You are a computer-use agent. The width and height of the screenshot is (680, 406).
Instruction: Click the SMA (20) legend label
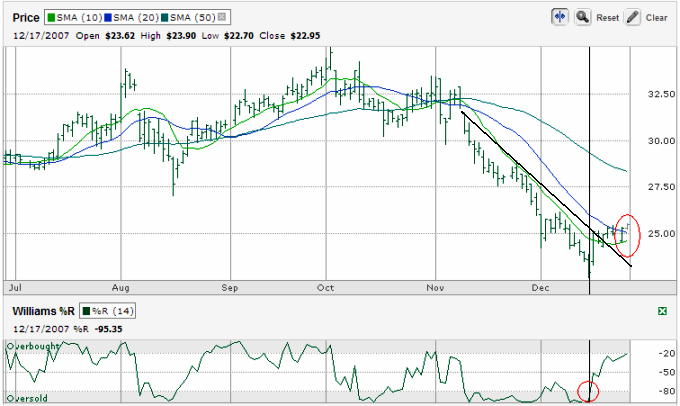point(136,17)
